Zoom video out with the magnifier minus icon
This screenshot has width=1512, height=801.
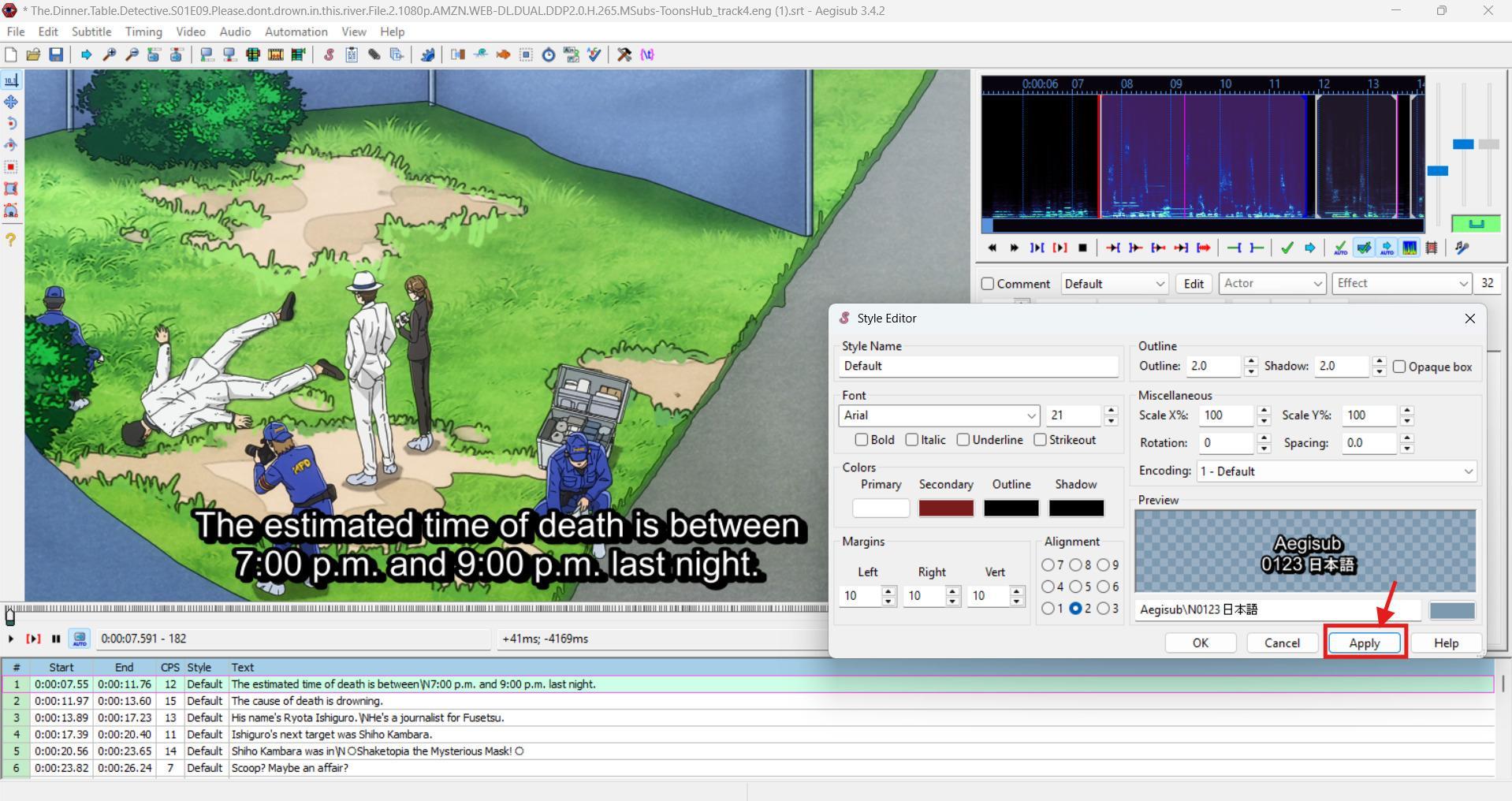132,54
